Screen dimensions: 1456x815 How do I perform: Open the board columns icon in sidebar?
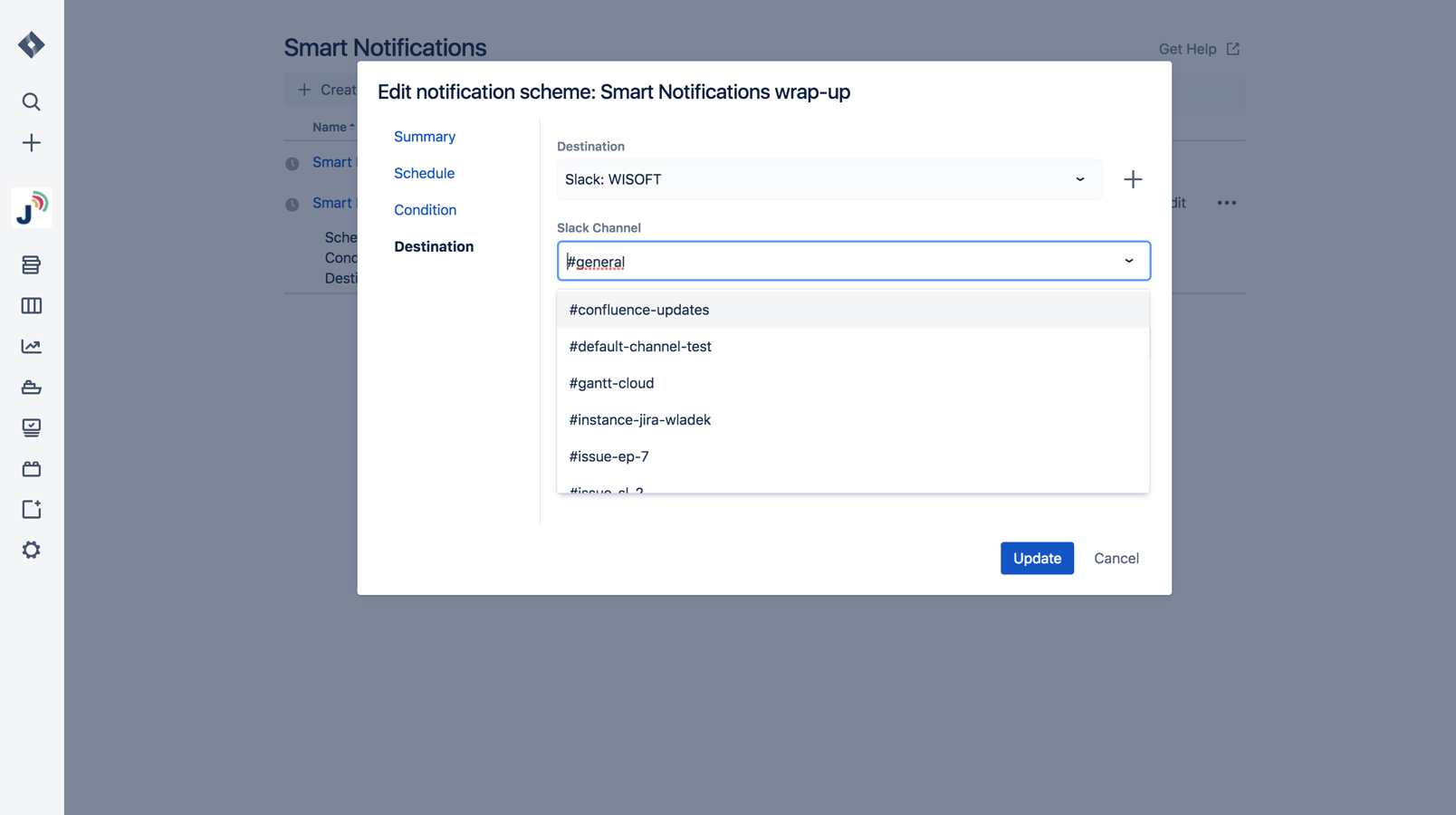(x=32, y=306)
